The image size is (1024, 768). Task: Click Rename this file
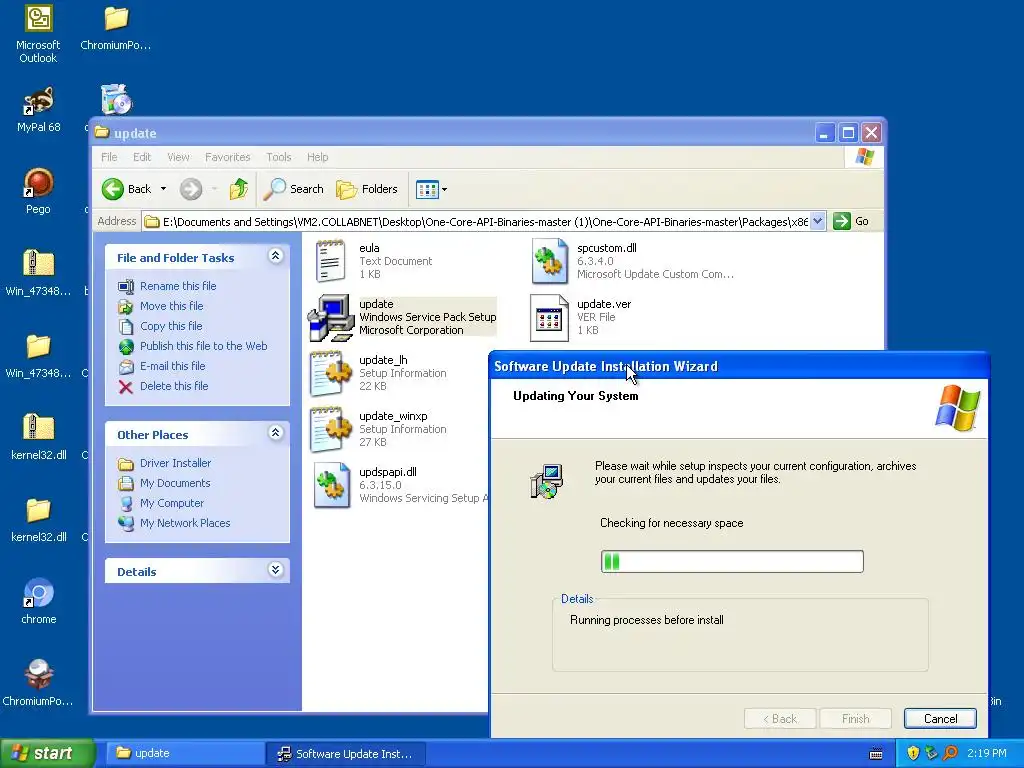(x=178, y=286)
